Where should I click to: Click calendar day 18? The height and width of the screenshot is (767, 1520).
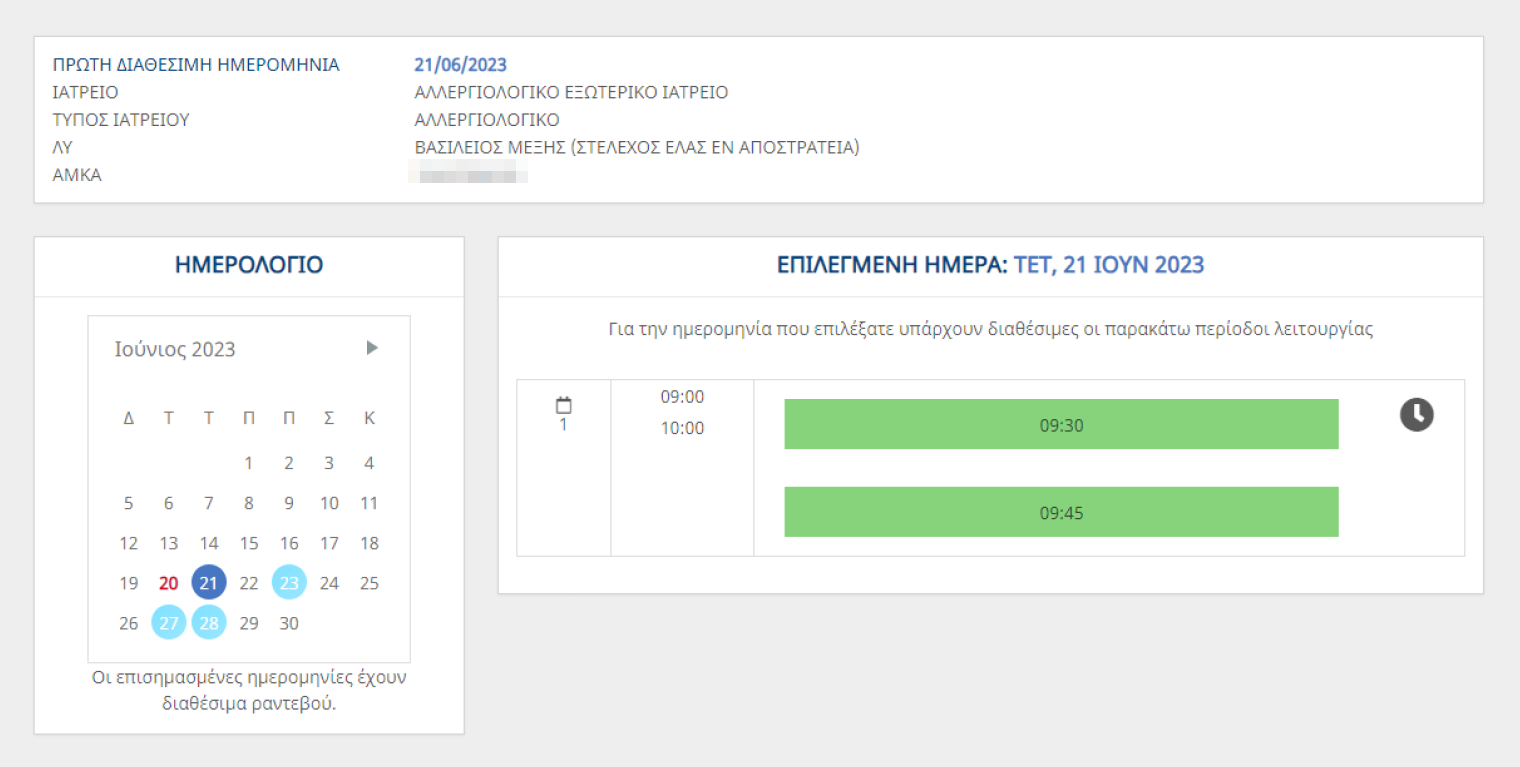click(x=369, y=543)
